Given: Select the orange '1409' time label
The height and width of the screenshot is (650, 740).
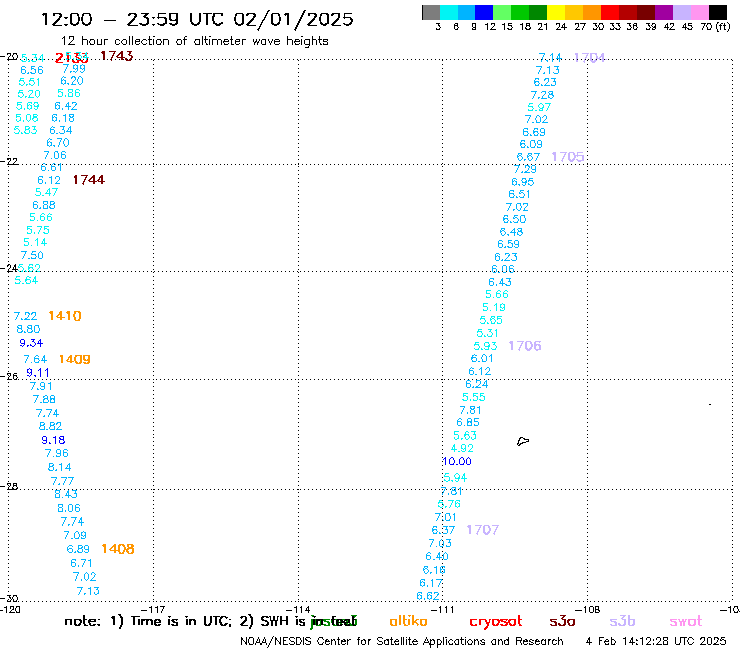Looking at the screenshot, I should point(74,359).
